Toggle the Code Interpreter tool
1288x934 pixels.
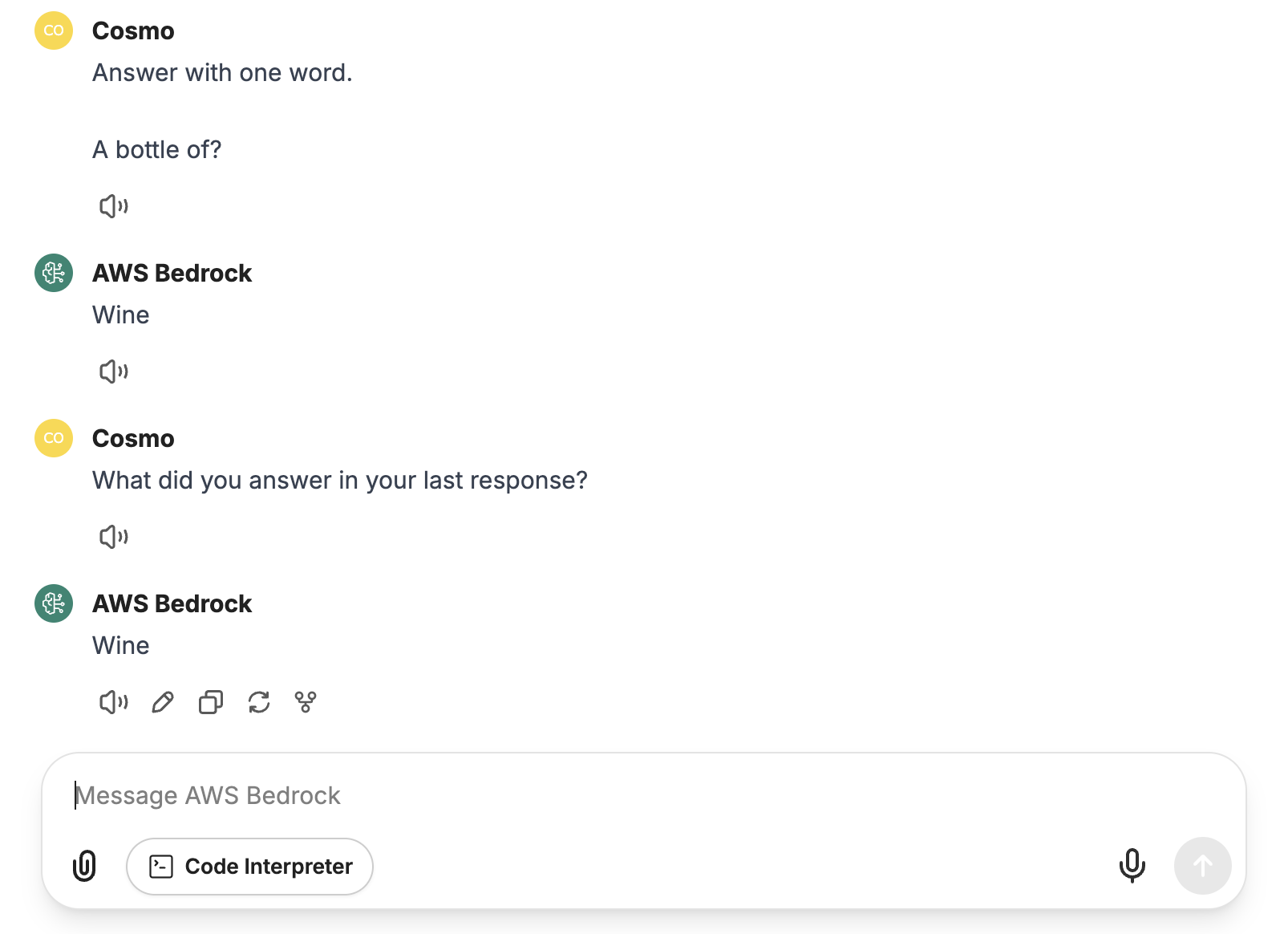click(x=249, y=867)
